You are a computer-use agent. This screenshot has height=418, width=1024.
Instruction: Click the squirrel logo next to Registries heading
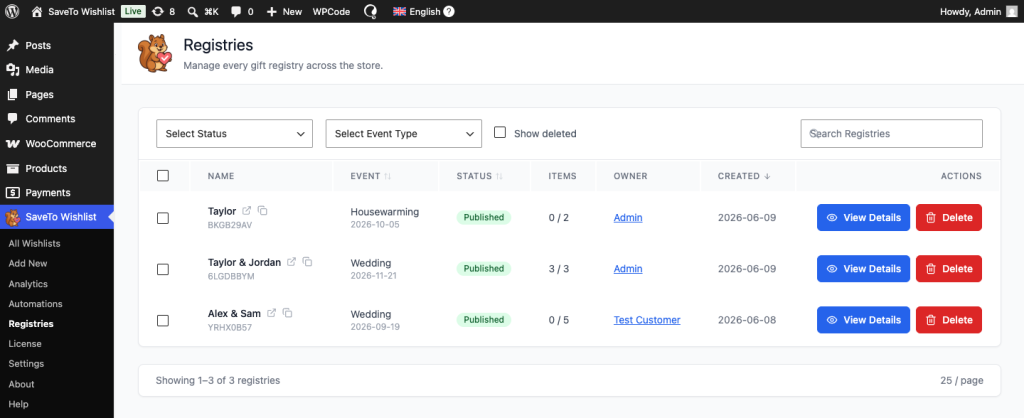coord(155,54)
